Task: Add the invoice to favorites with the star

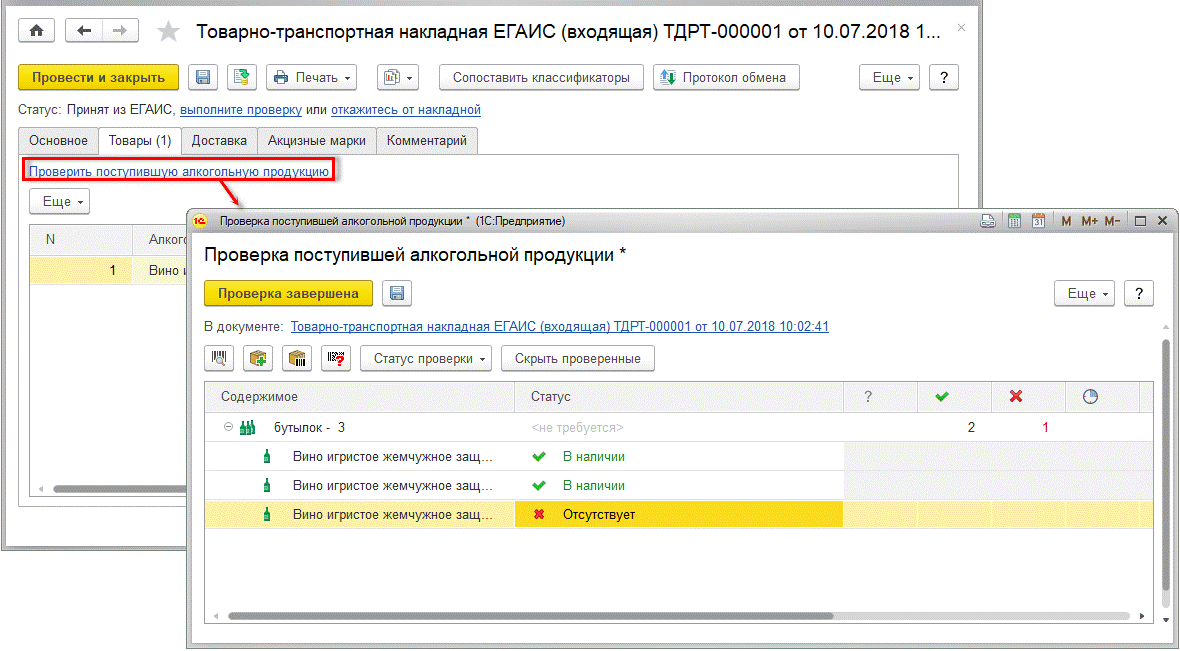Action: [169, 31]
